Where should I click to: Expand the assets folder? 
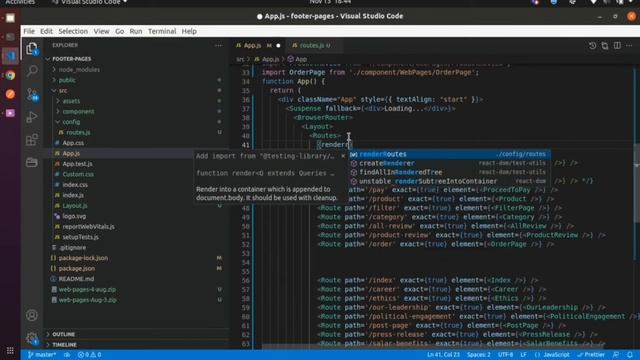point(71,101)
